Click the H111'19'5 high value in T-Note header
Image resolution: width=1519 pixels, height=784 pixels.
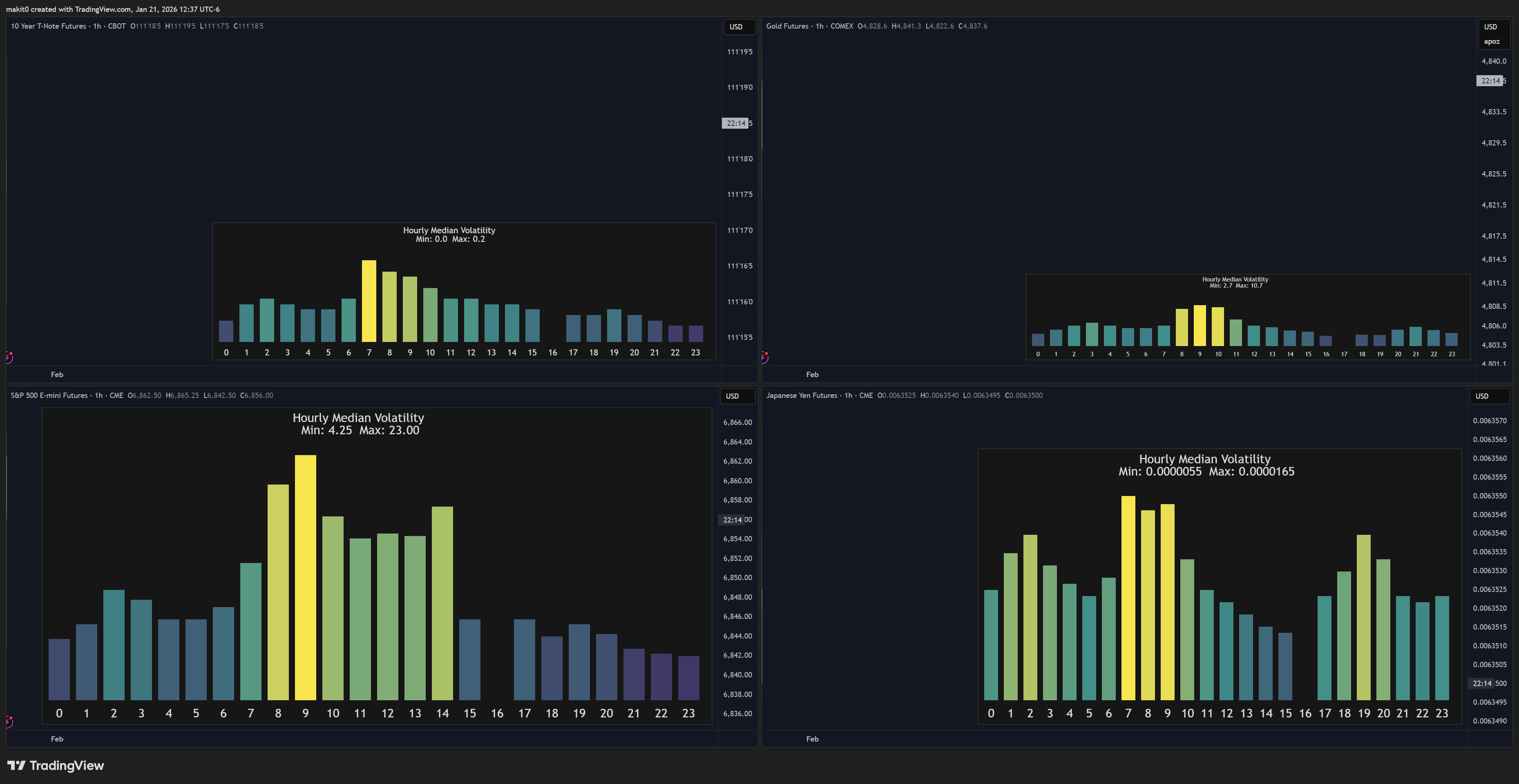[181, 26]
